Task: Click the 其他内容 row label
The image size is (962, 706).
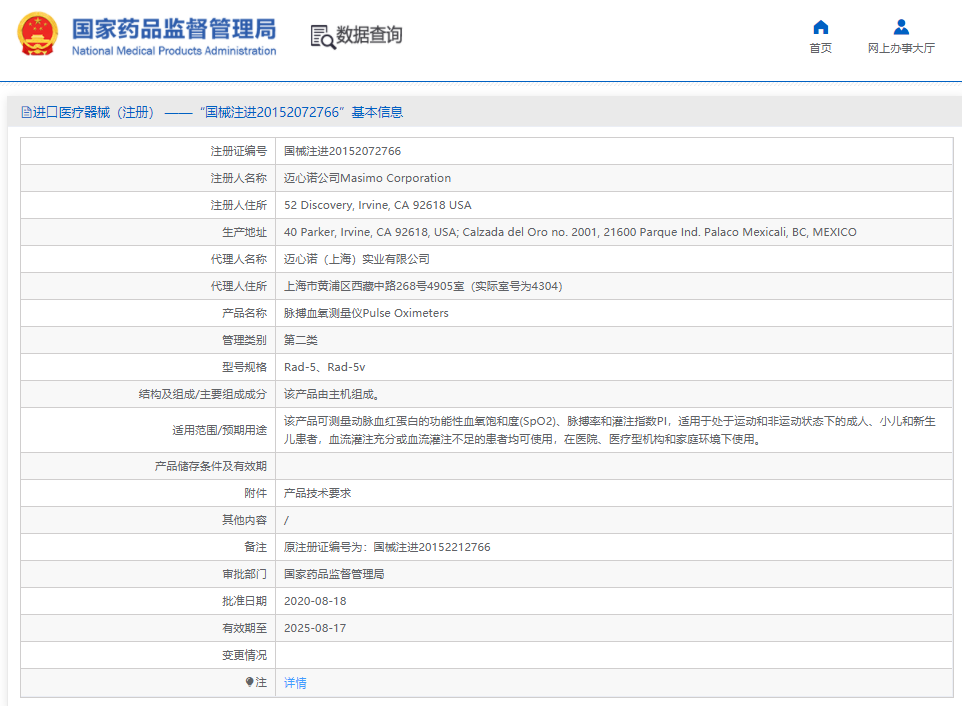Action: [244, 520]
